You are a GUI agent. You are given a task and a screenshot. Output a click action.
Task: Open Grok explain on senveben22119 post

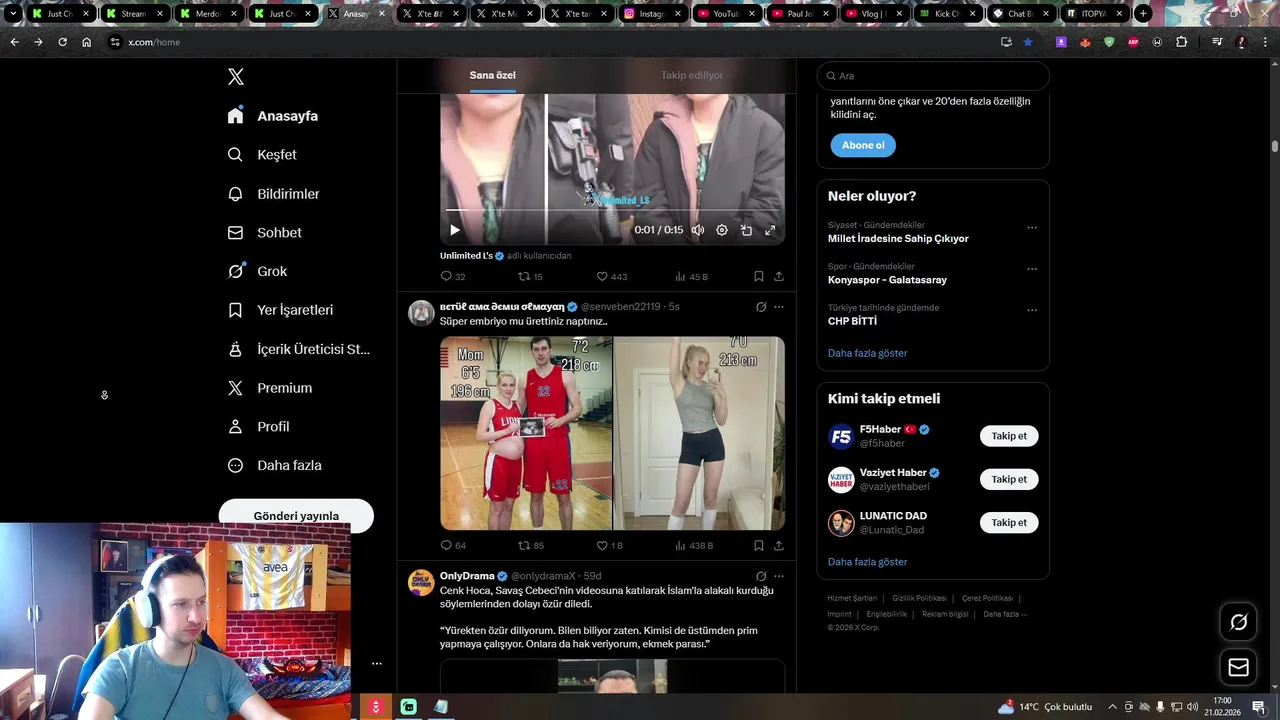click(761, 307)
